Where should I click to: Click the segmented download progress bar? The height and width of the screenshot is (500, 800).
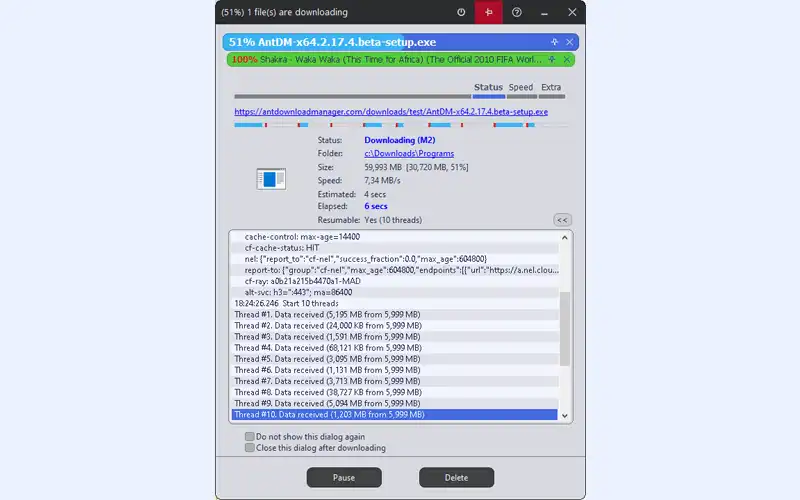[401, 125]
